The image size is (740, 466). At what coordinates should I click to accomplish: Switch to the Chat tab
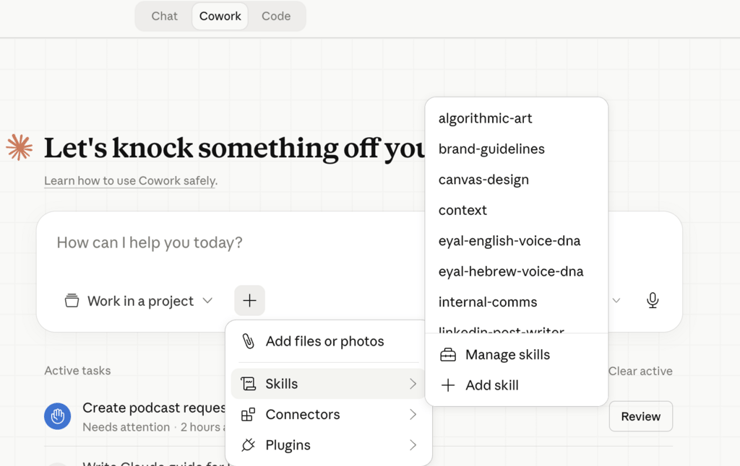click(x=164, y=16)
